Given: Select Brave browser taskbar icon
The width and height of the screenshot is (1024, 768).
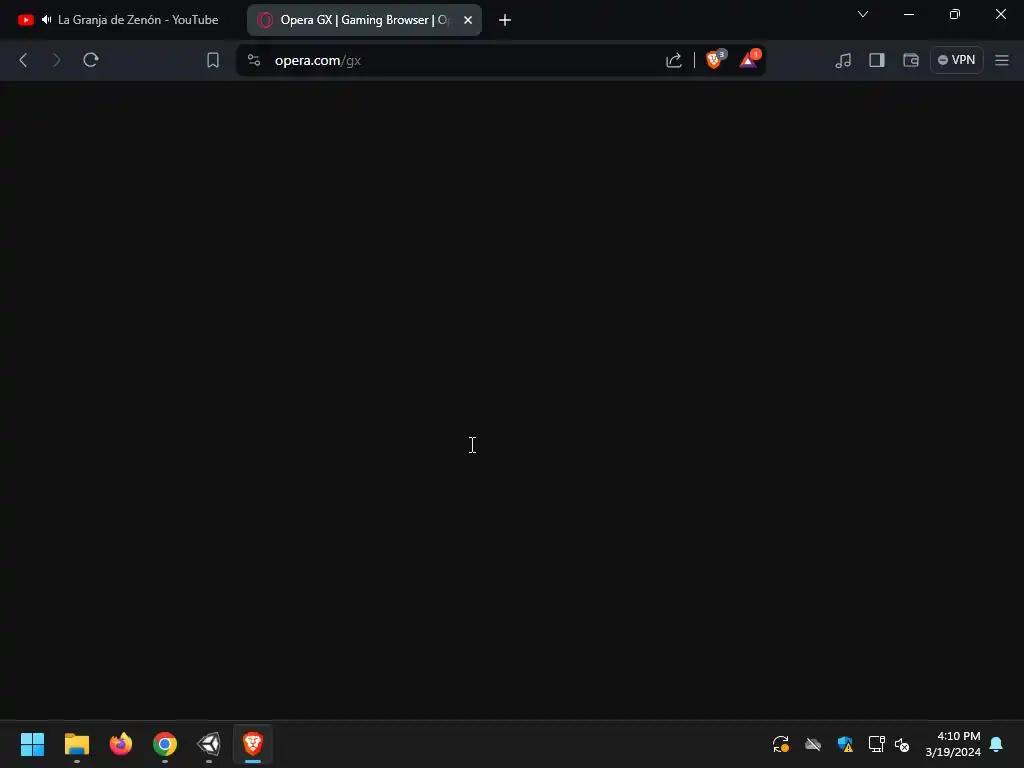Looking at the screenshot, I should point(253,744).
